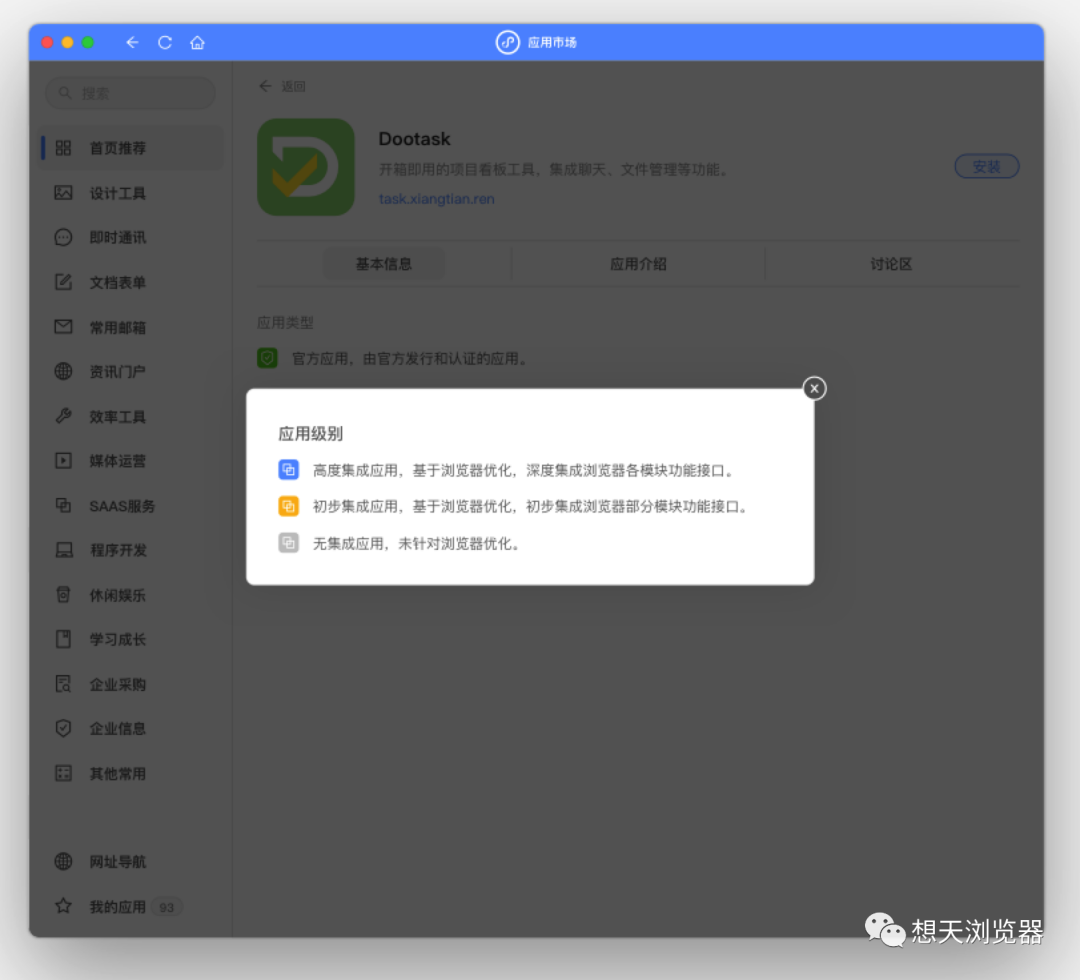
Task: Select 企业信息 sidebar label
Action: point(118,729)
